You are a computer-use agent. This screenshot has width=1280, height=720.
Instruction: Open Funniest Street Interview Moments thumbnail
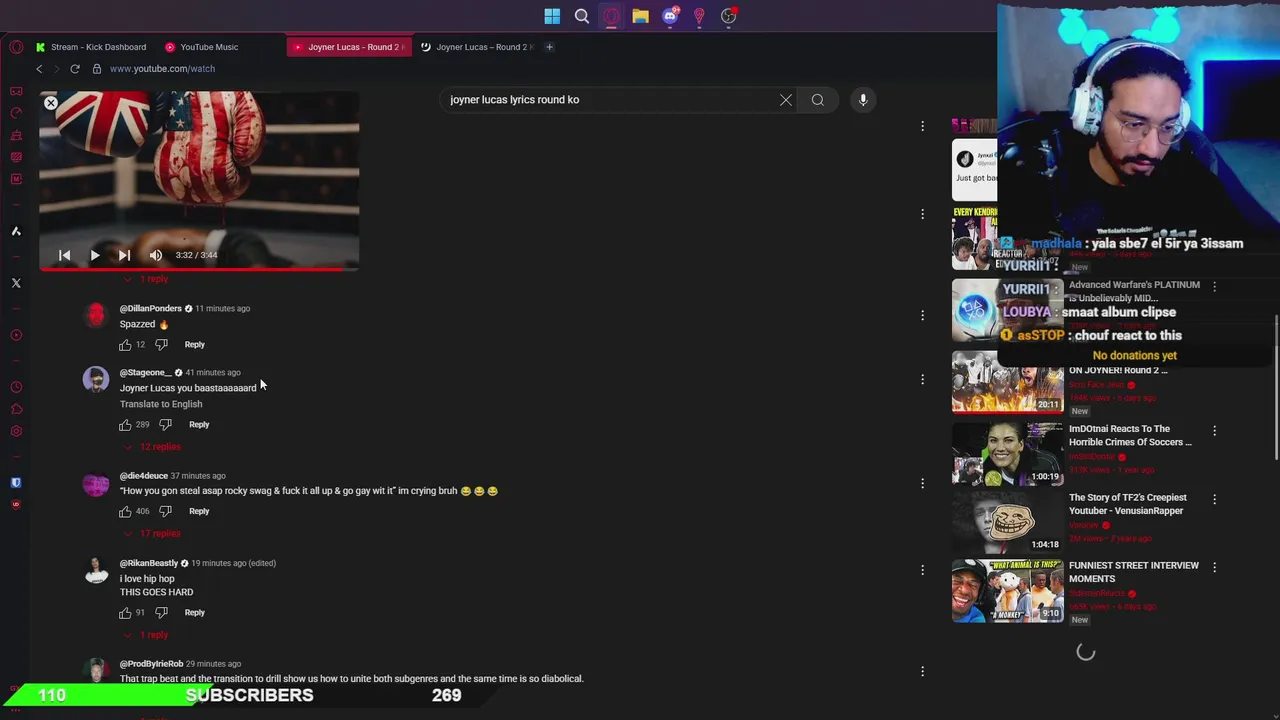1007,591
